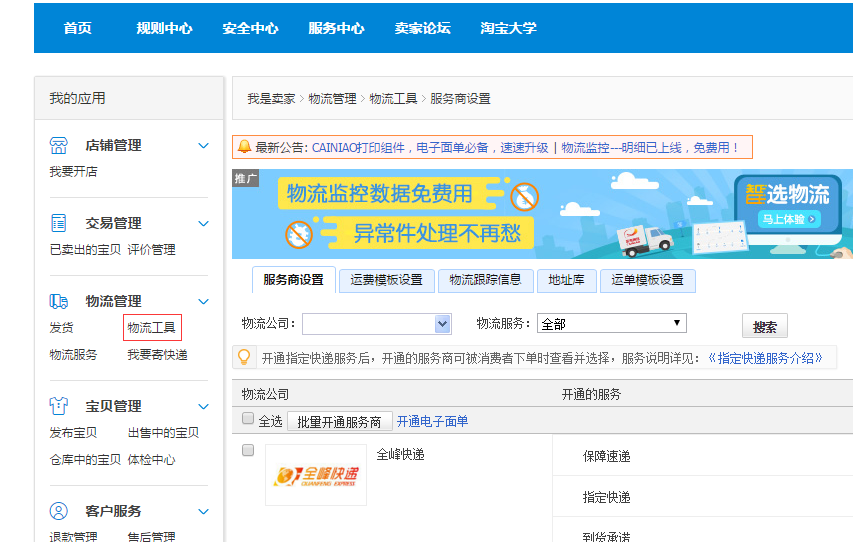Click the 宝贝管理 shirt icon
This screenshot has height=542, width=853.
(59, 406)
